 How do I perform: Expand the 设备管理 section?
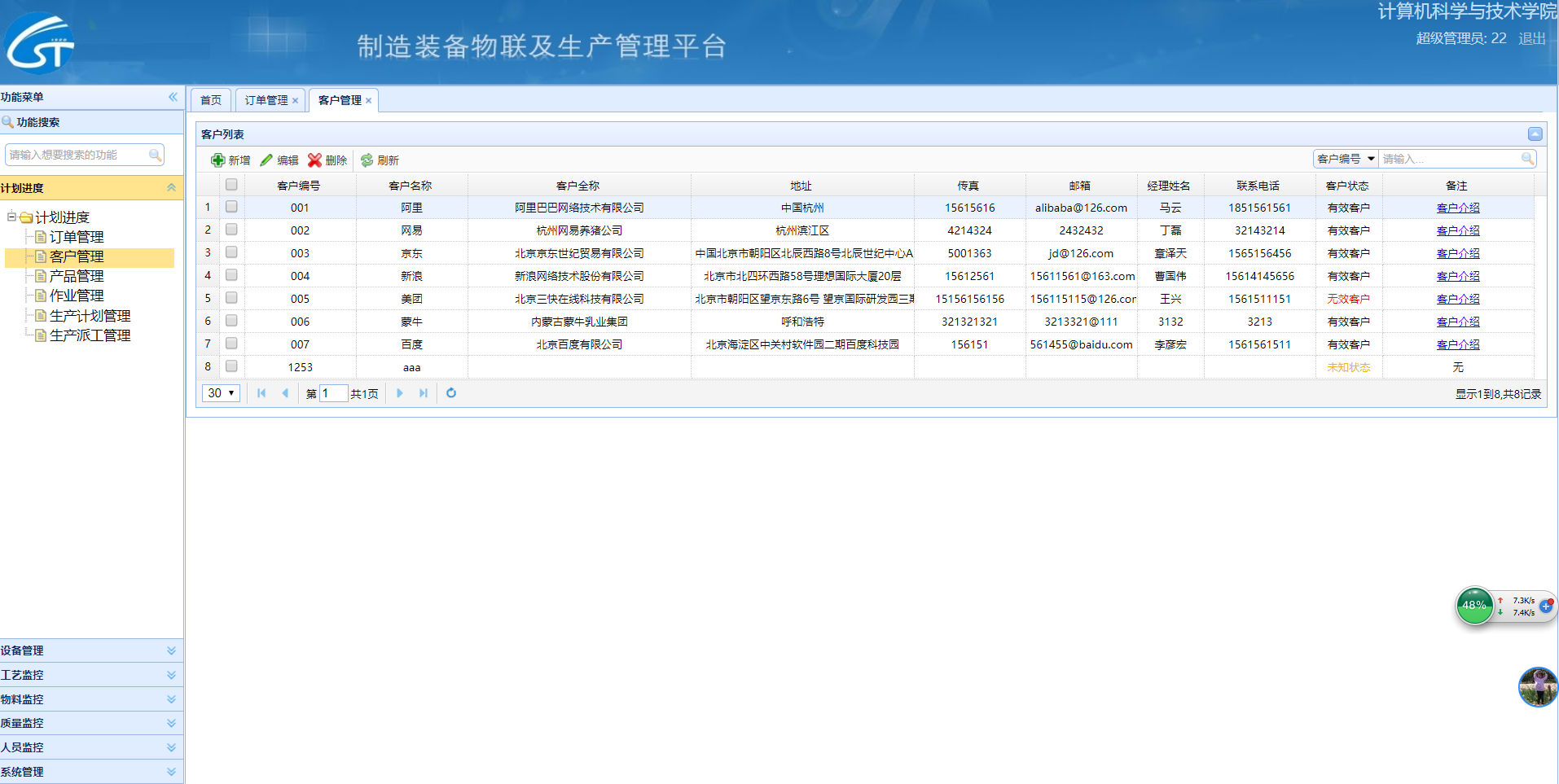click(171, 650)
